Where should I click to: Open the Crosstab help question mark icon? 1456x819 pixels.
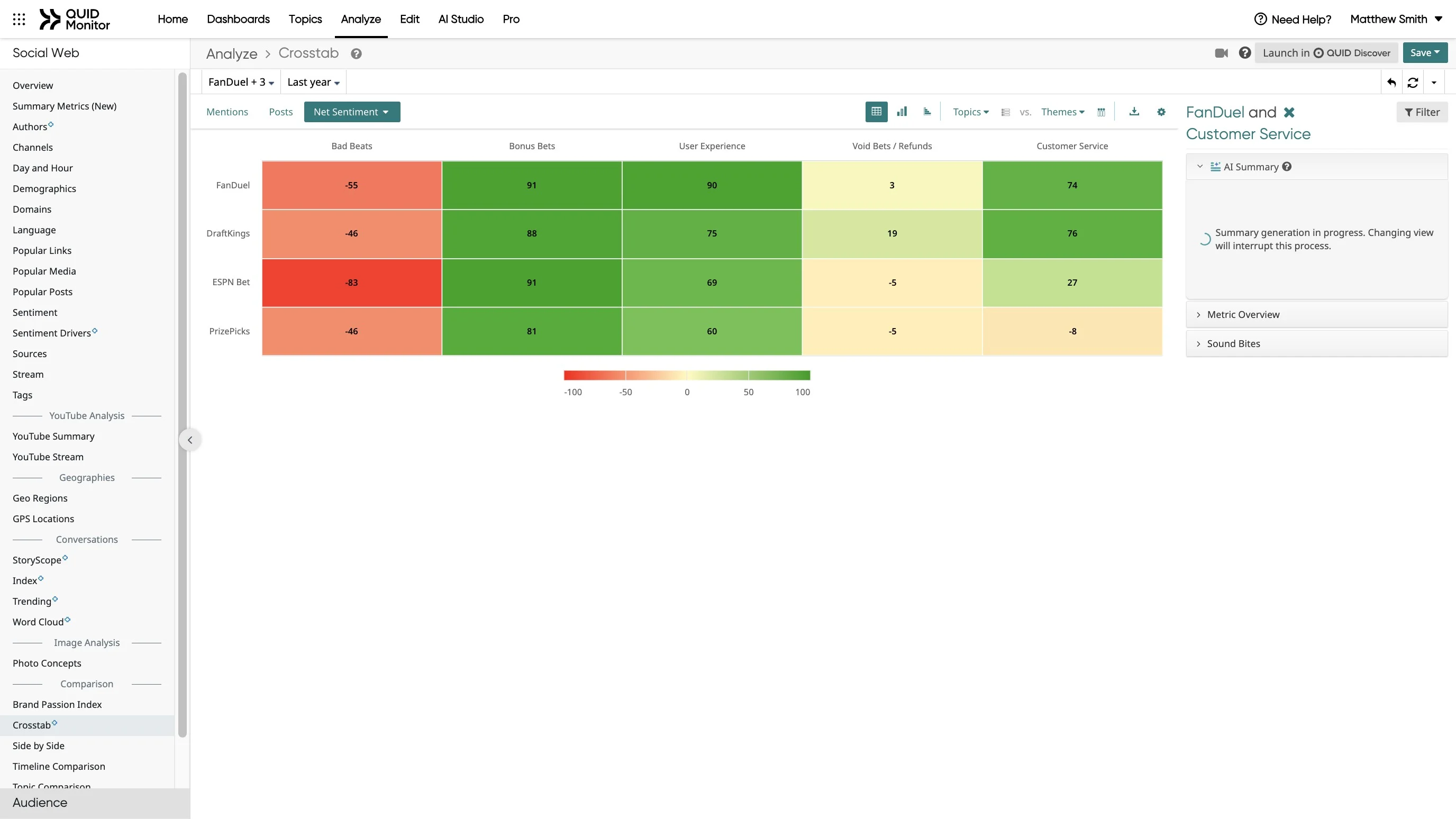click(356, 53)
